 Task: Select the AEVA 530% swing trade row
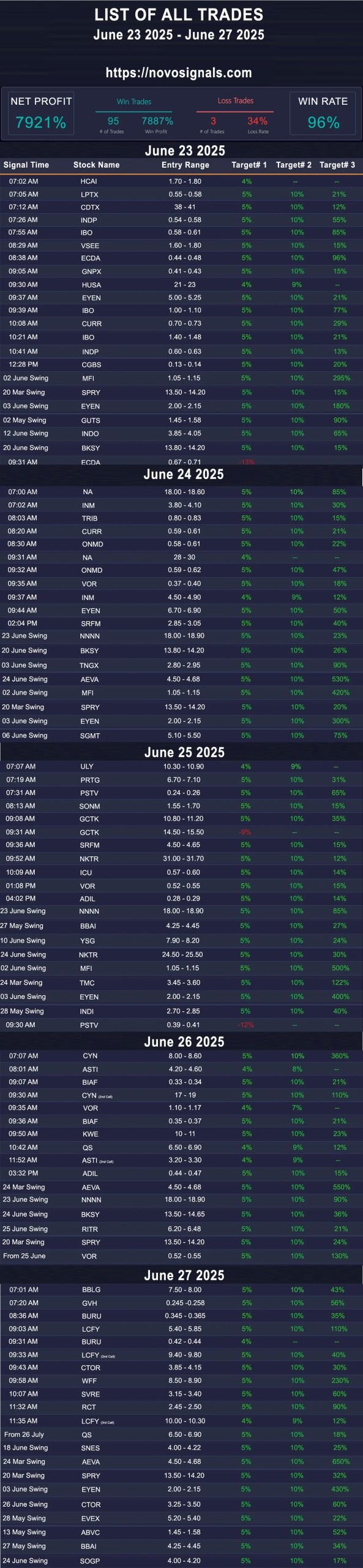[x=181, y=679]
